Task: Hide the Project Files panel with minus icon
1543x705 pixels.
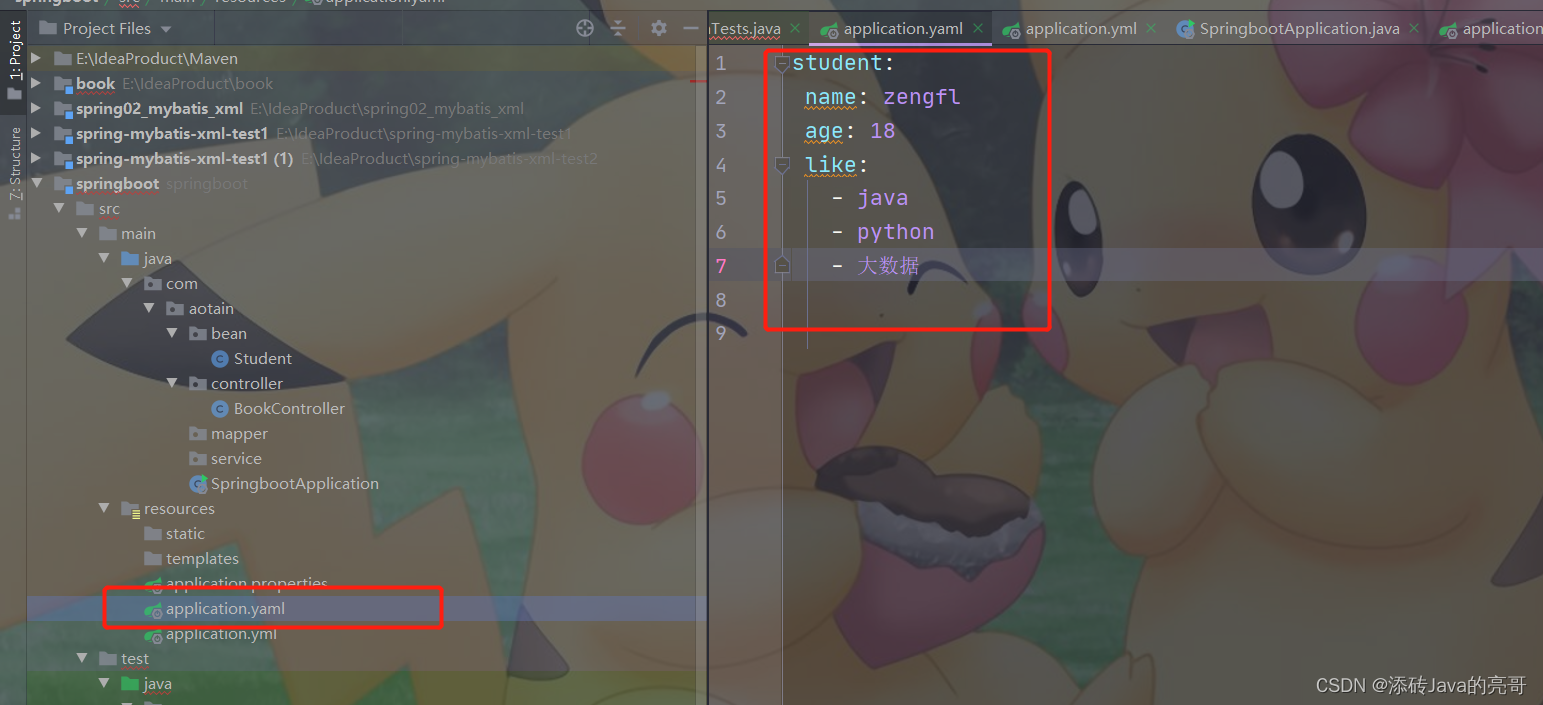Action: 690,28
